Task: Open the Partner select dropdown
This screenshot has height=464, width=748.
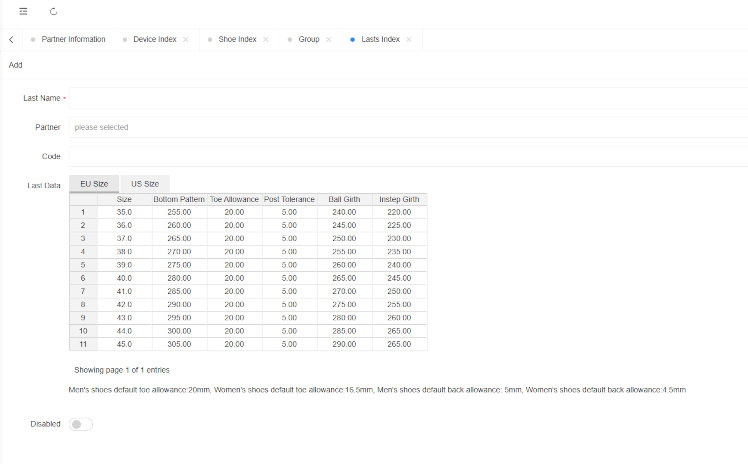Action: click(x=400, y=127)
